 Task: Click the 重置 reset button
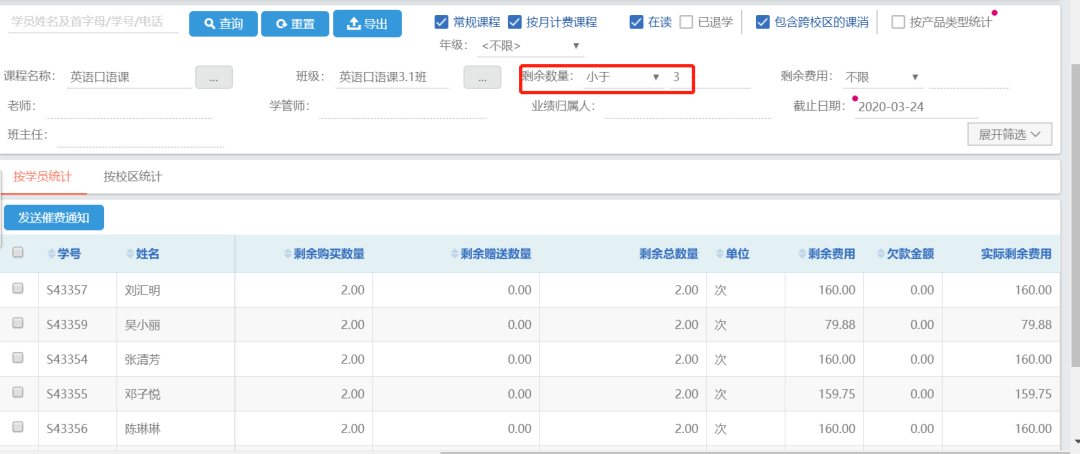(294, 24)
